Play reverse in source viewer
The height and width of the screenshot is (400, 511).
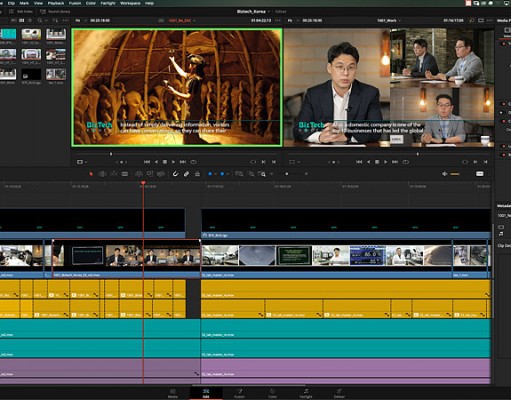tap(156, 162)
